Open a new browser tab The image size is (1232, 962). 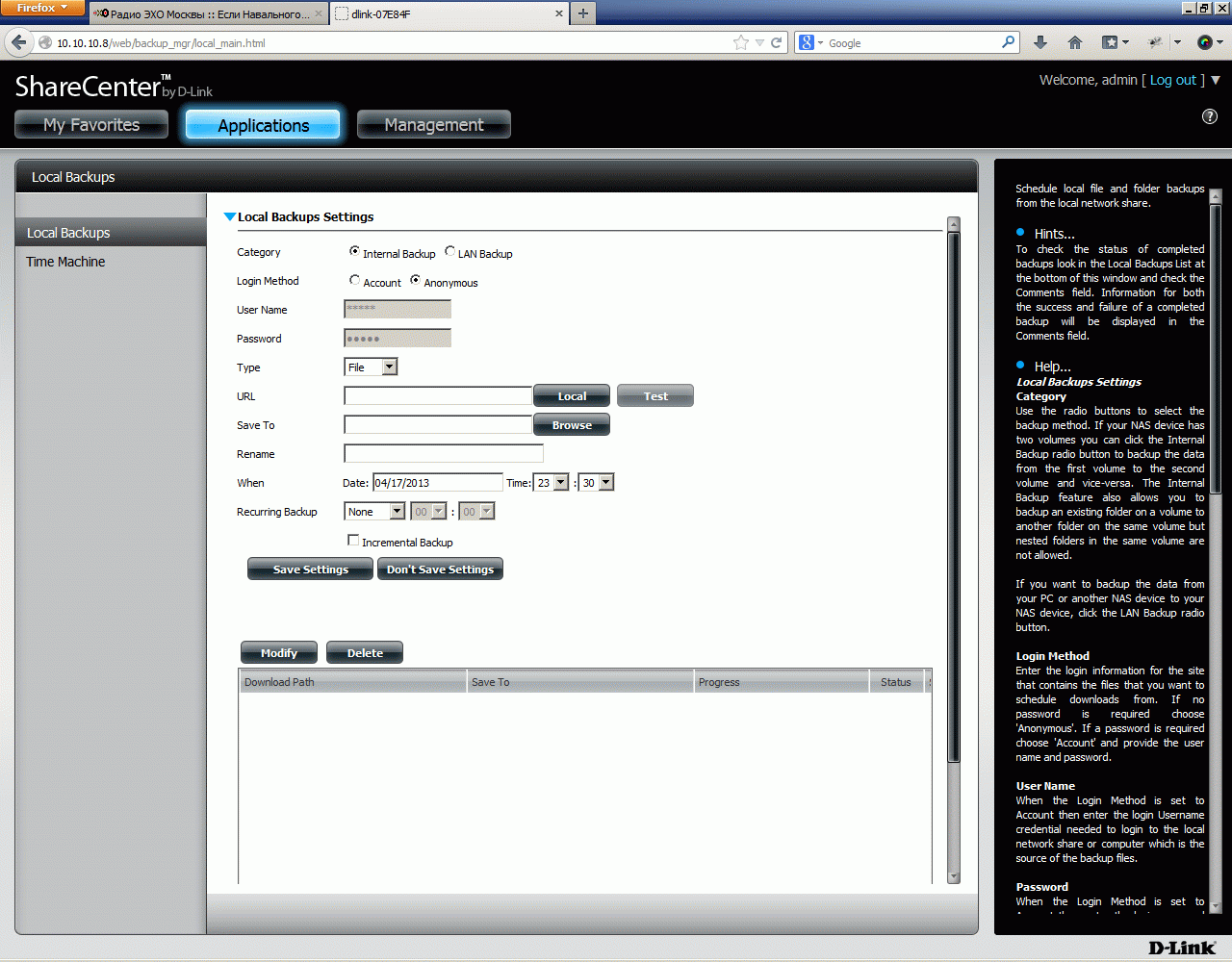(x=583, y=13)
